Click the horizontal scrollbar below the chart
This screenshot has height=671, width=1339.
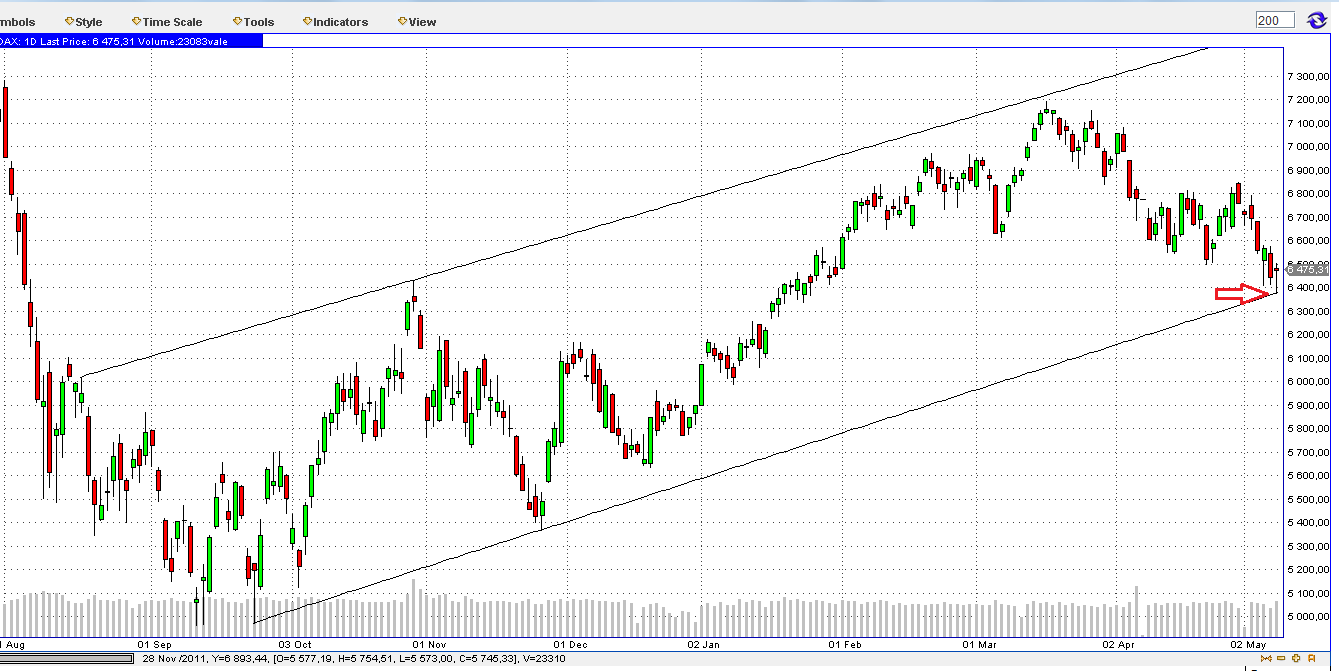point(65,659)
